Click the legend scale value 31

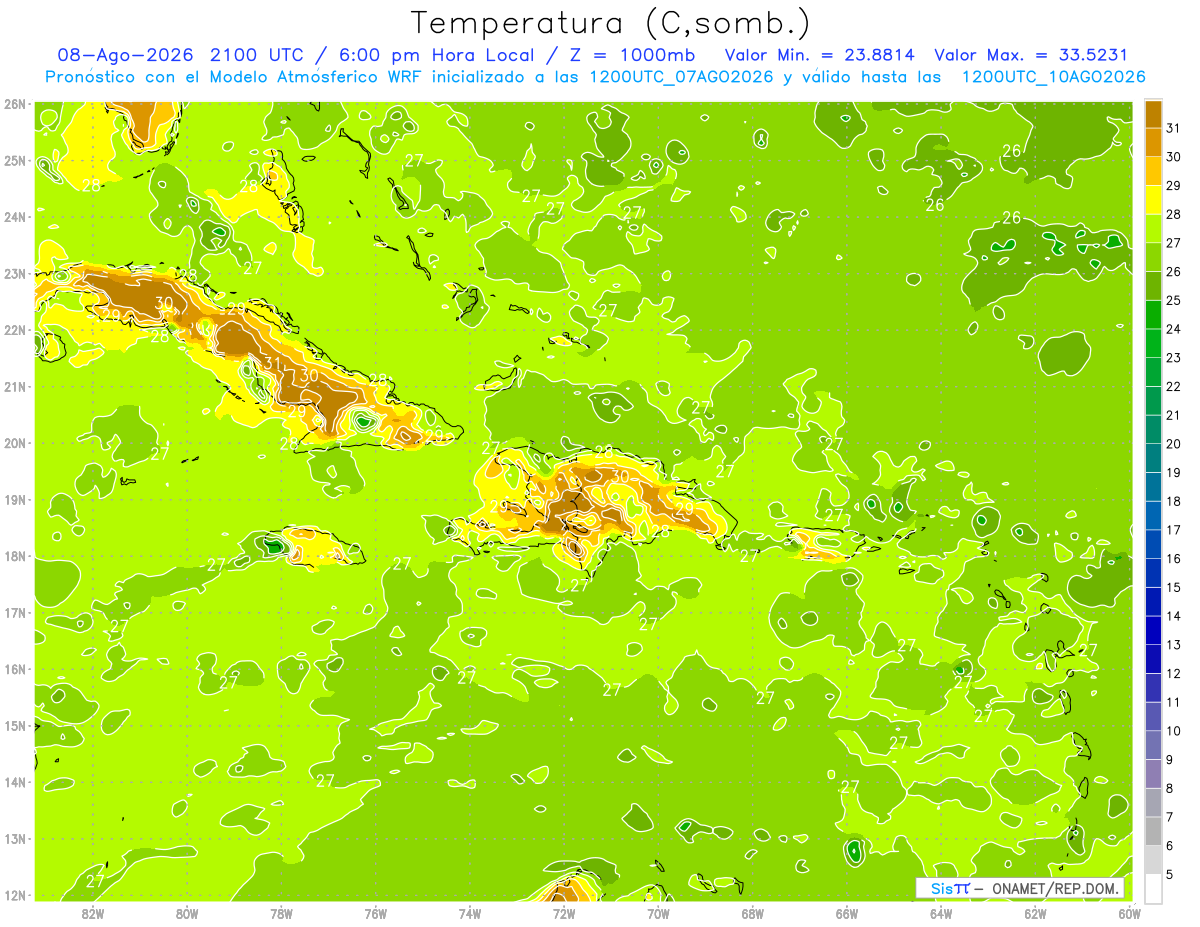point(1174,128)
